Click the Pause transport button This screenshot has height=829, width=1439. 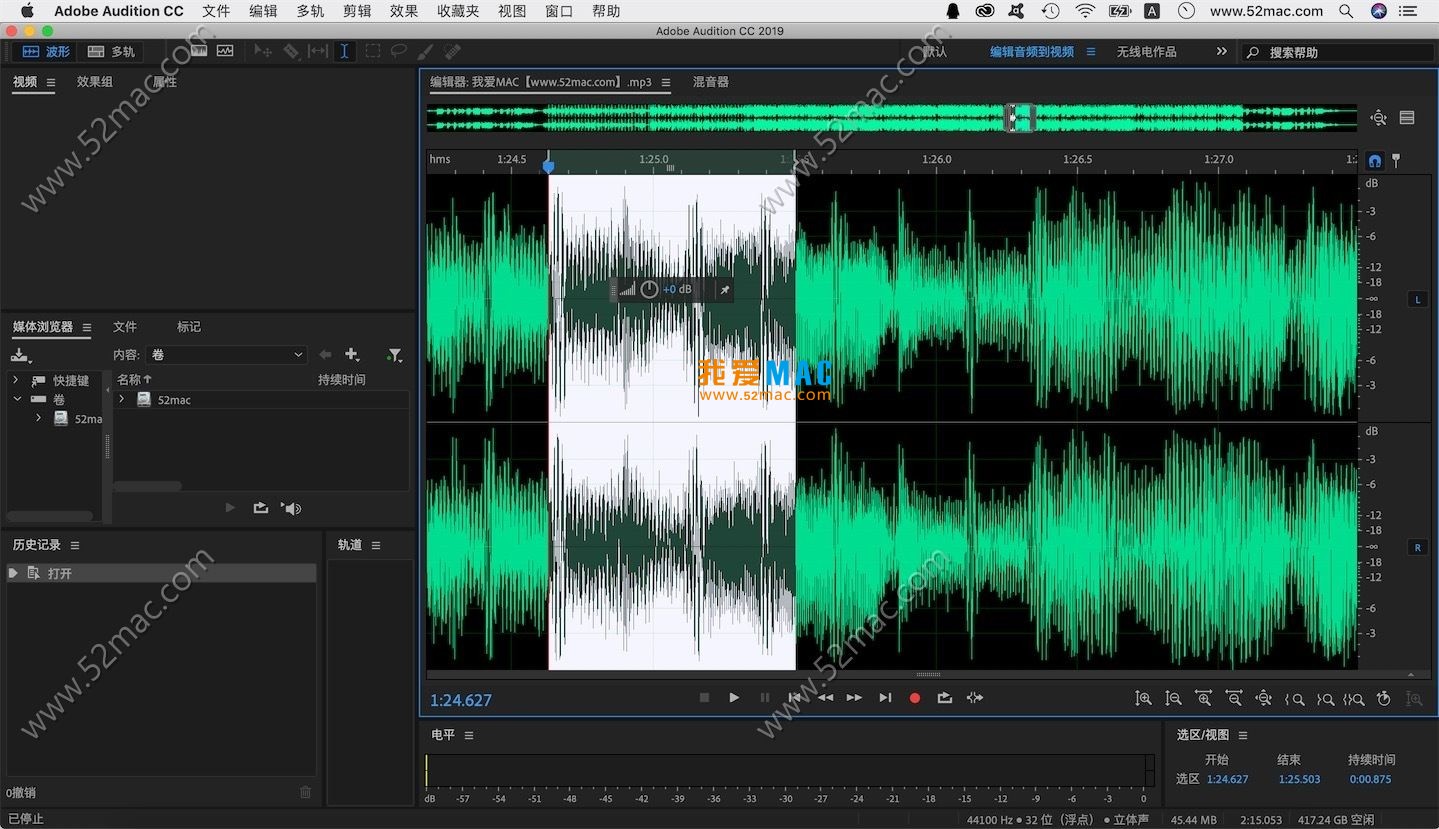(765, 698)
